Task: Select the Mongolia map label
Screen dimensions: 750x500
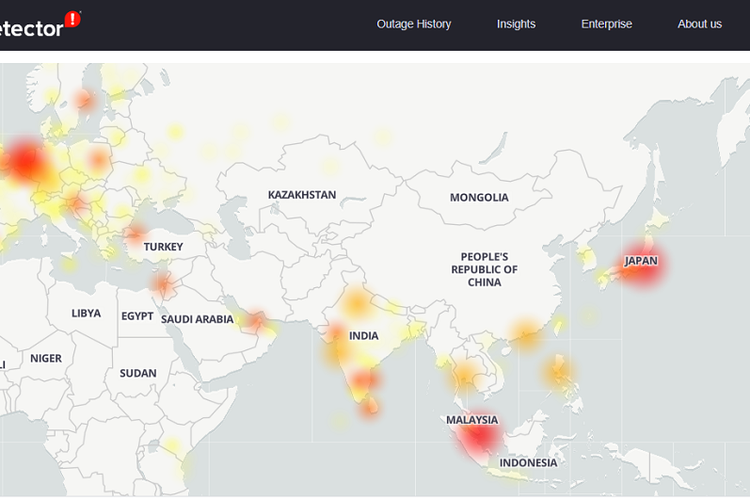Action: tap(479, 198)
